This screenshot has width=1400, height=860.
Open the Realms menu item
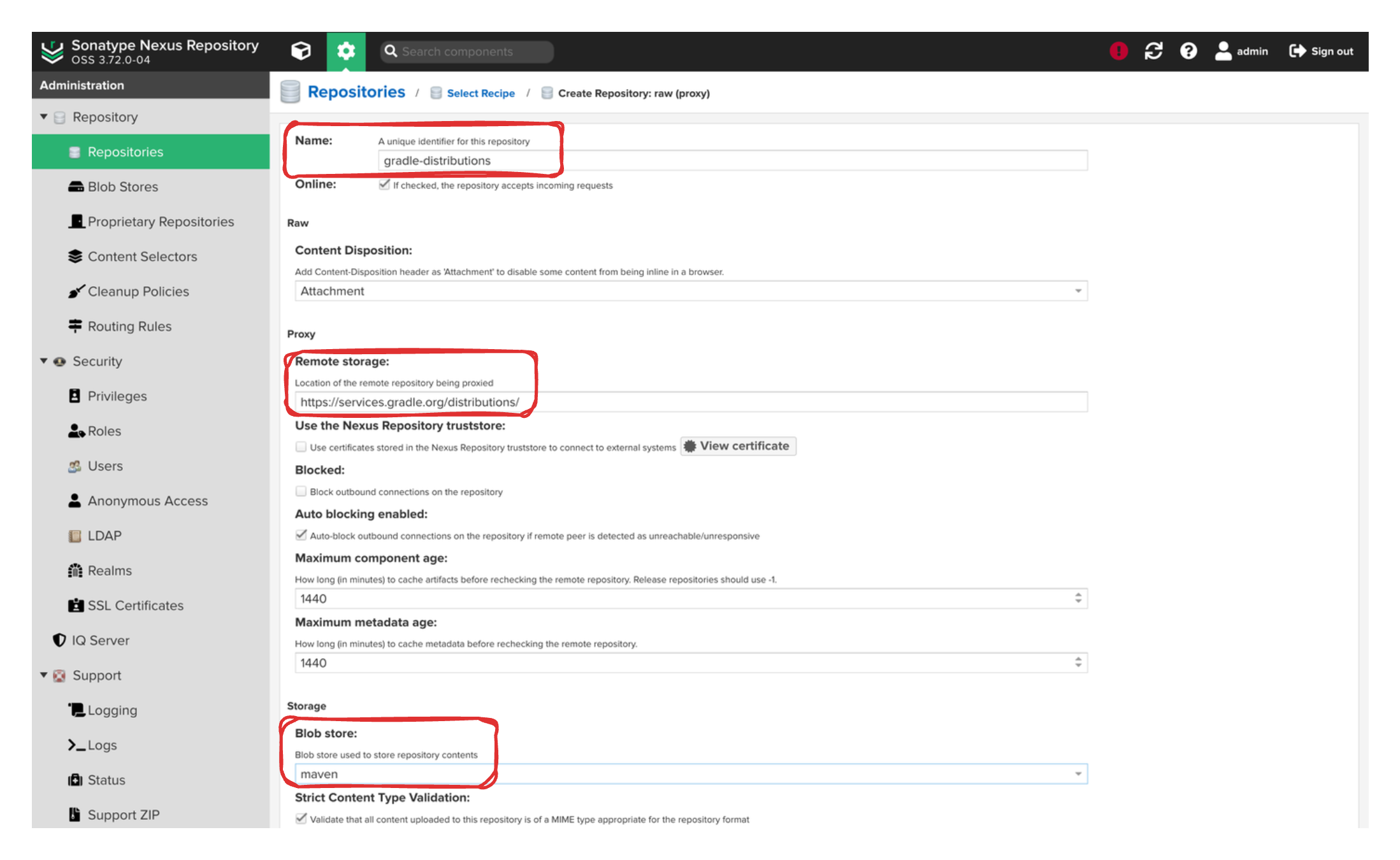[x=150, y=570]
